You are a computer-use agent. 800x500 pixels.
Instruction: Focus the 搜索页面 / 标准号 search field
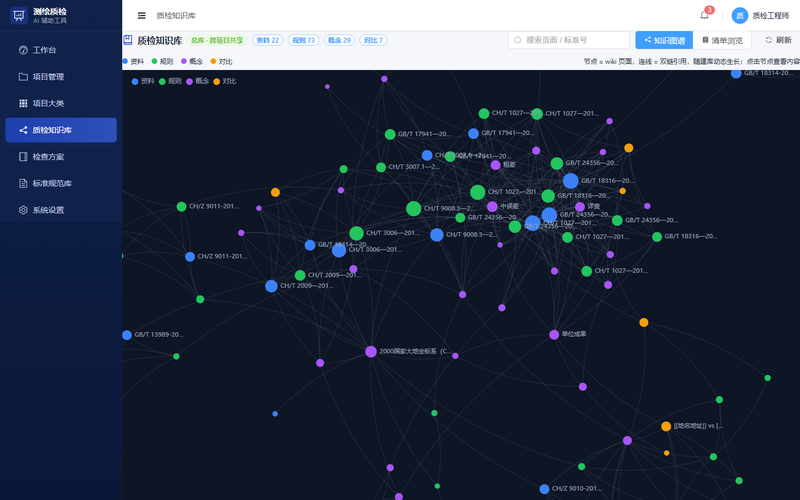(568, 40)
